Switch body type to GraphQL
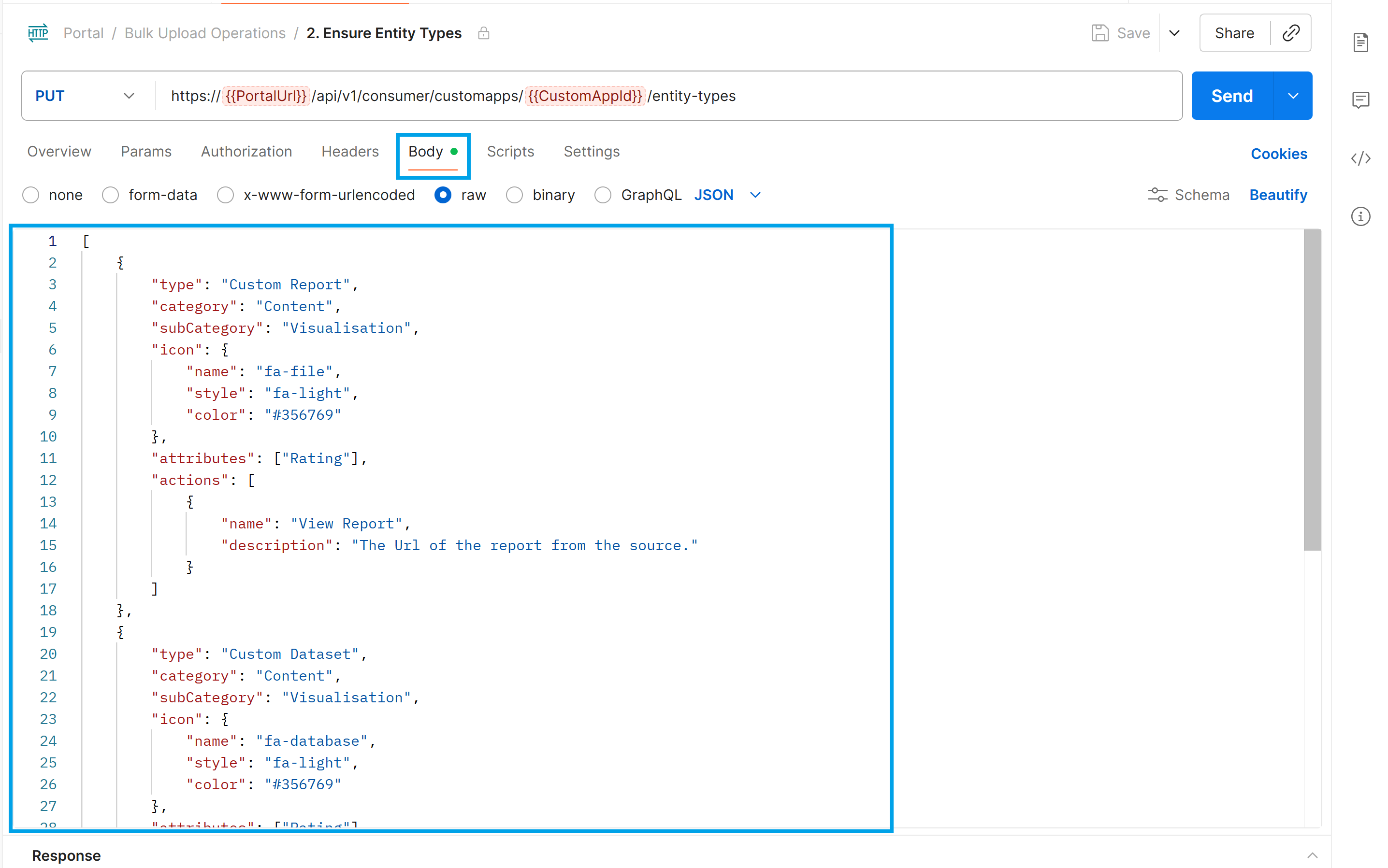The width and height of the screenshot is (1388, 868). click(603, 195)
